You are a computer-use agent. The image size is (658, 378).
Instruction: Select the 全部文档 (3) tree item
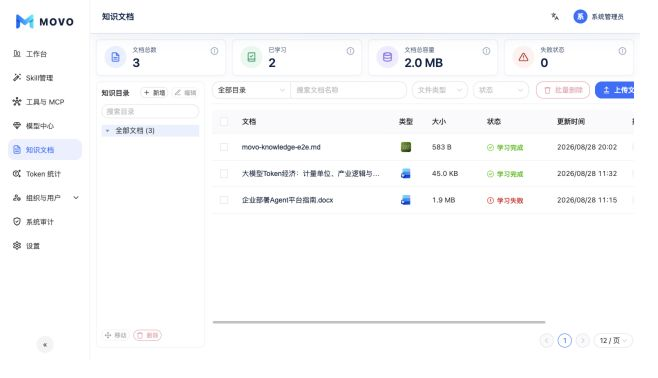[x=150, y=130]
